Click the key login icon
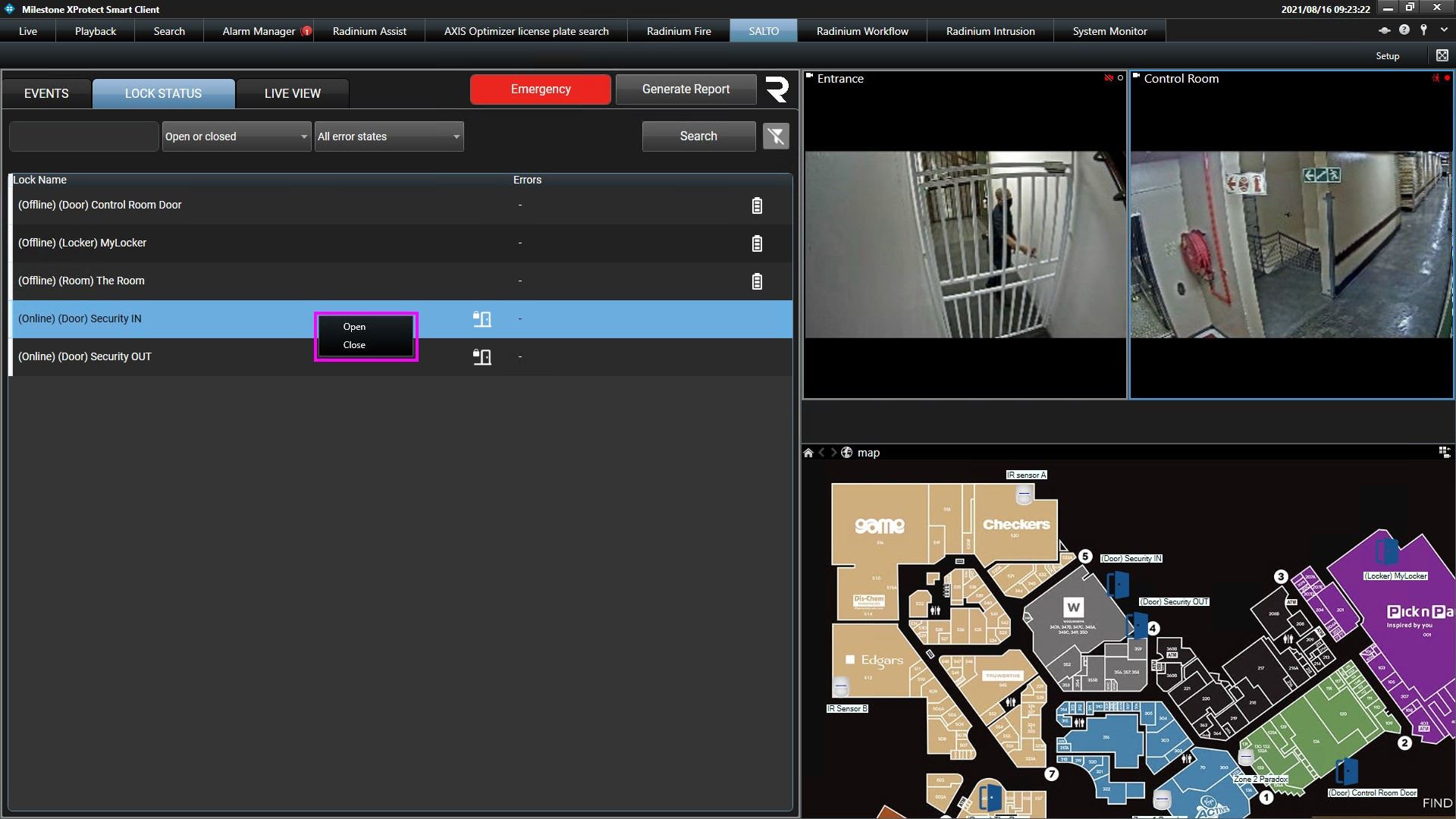1456x819 pixels. pos(1424,30)
